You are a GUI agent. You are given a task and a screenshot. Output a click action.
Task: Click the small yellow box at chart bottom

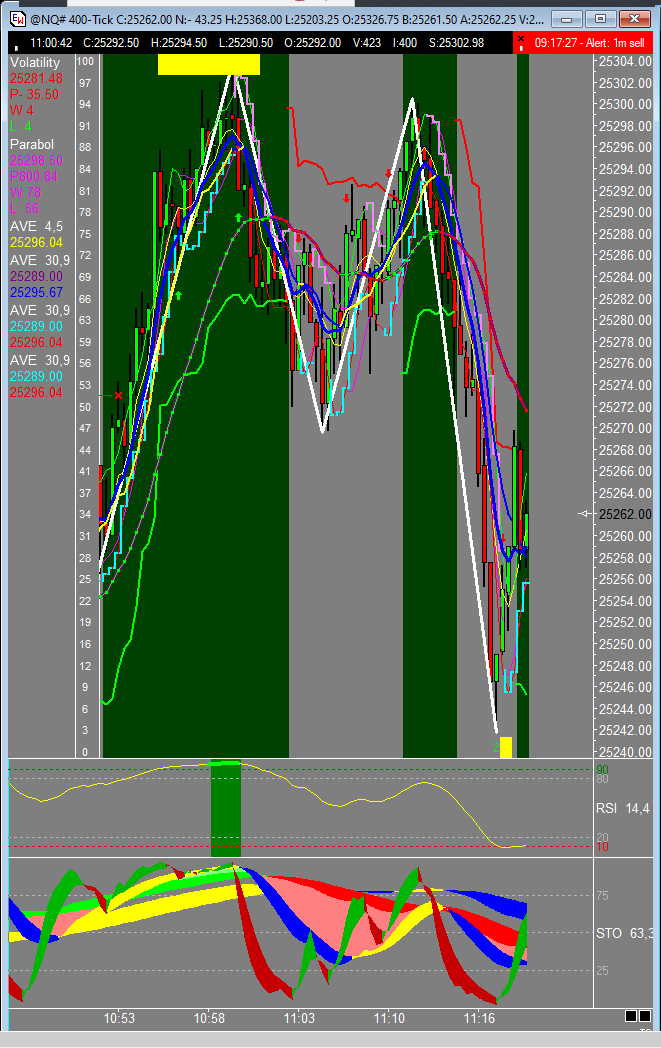click(x=505, y=747)
